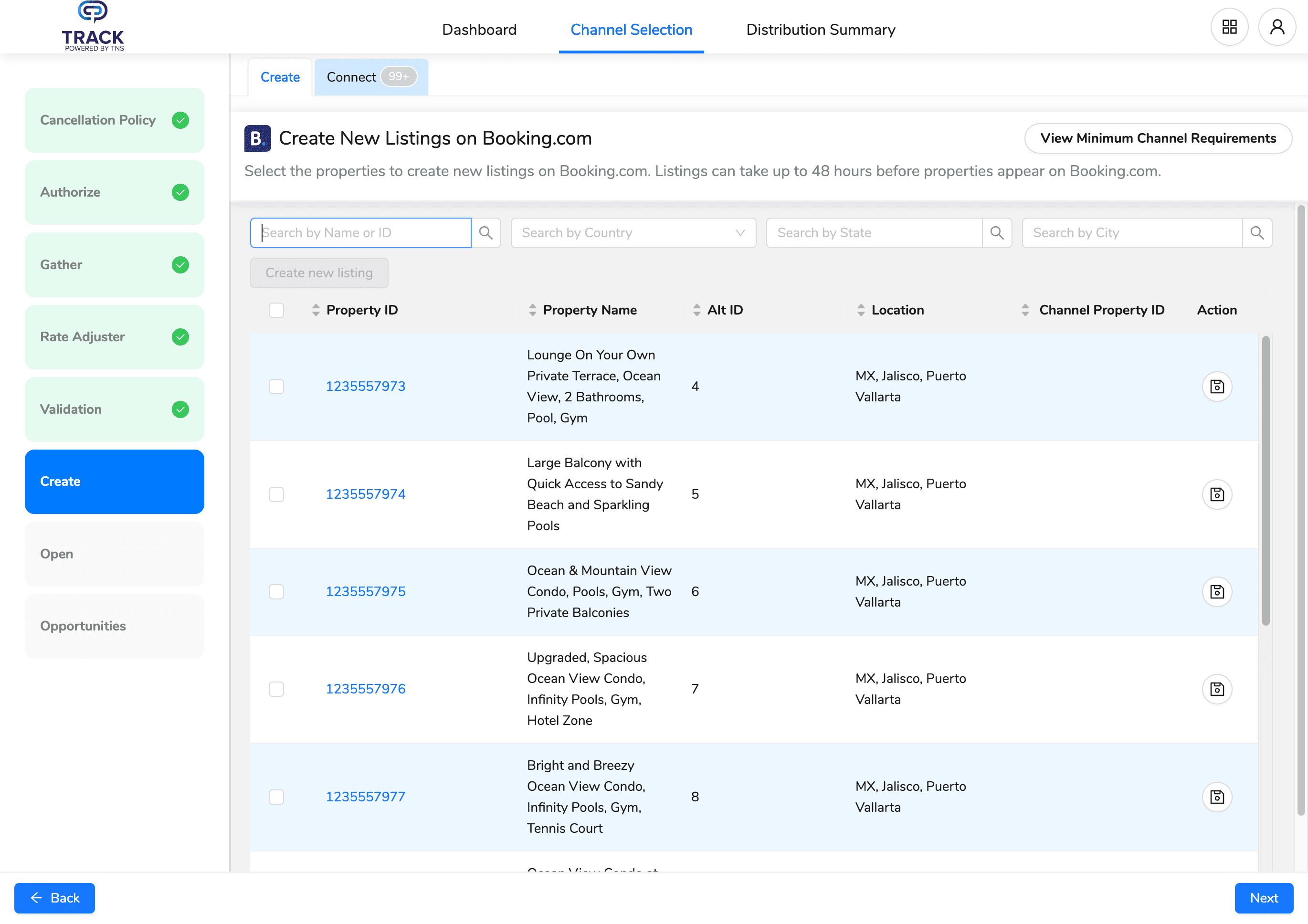Focus the Search by Name or ID field
Viewport: 1308px width, 924px height.
(360, 233)
